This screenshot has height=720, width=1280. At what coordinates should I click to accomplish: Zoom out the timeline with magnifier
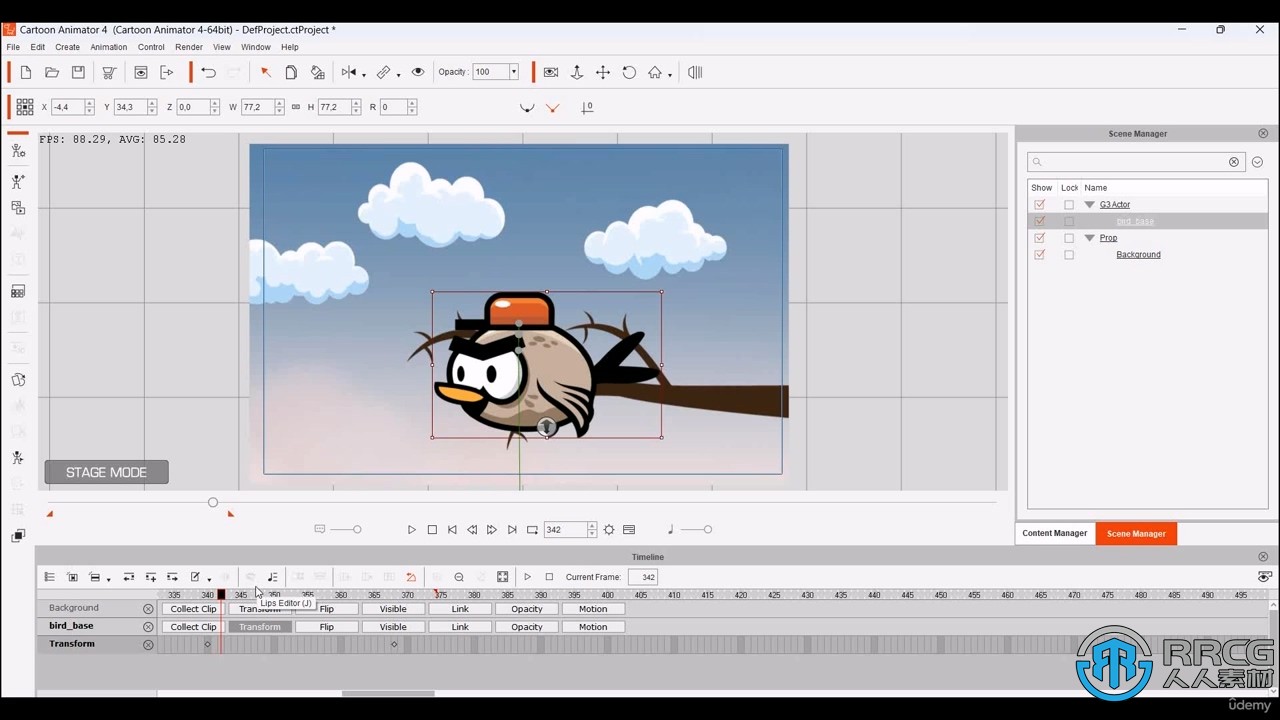459,577
